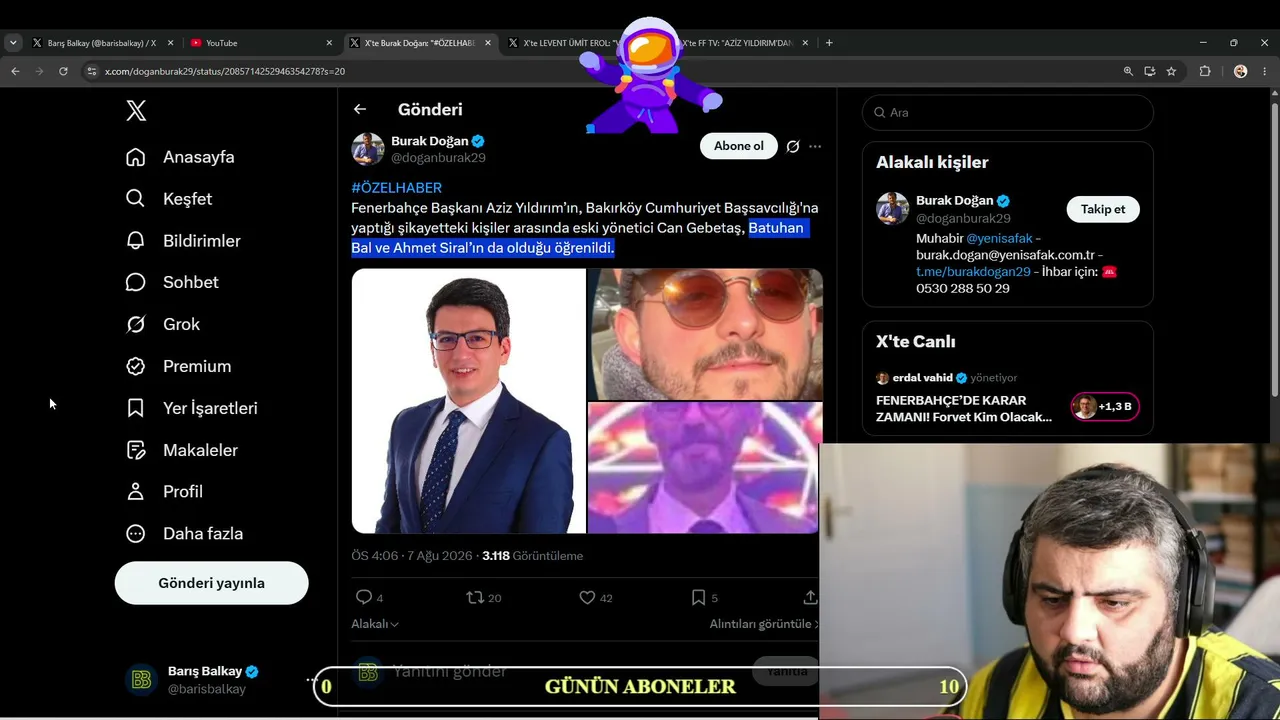Close the Barış Balkay X tab
Screen dimensions: 1280x720
[x=170, y=43]
